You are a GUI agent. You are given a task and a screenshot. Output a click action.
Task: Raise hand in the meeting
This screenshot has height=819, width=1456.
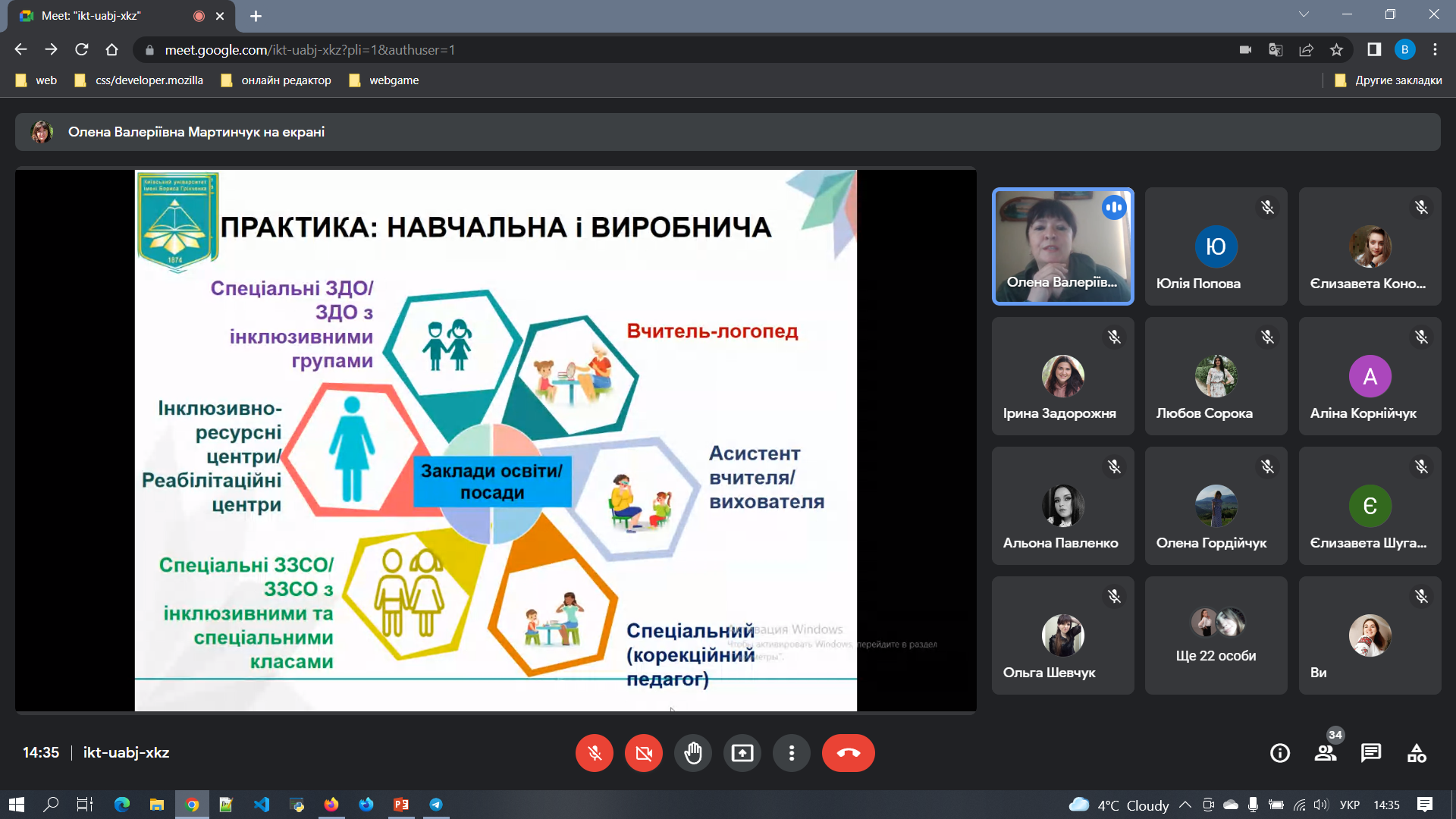pyautogui.click(x=693, y=753)
